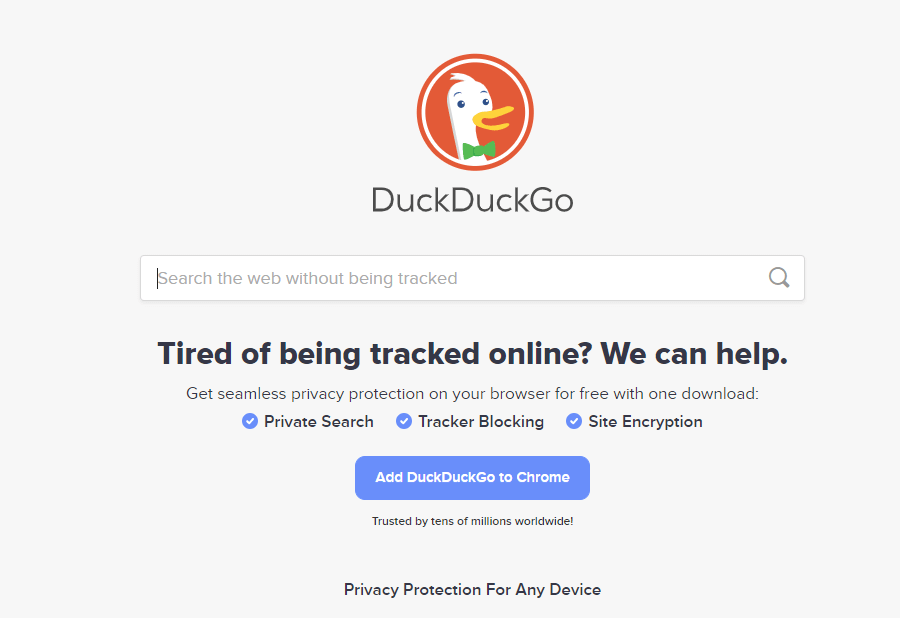
Task: Select the 'Tracker Blocking' label text
Action: coord(481,422)
